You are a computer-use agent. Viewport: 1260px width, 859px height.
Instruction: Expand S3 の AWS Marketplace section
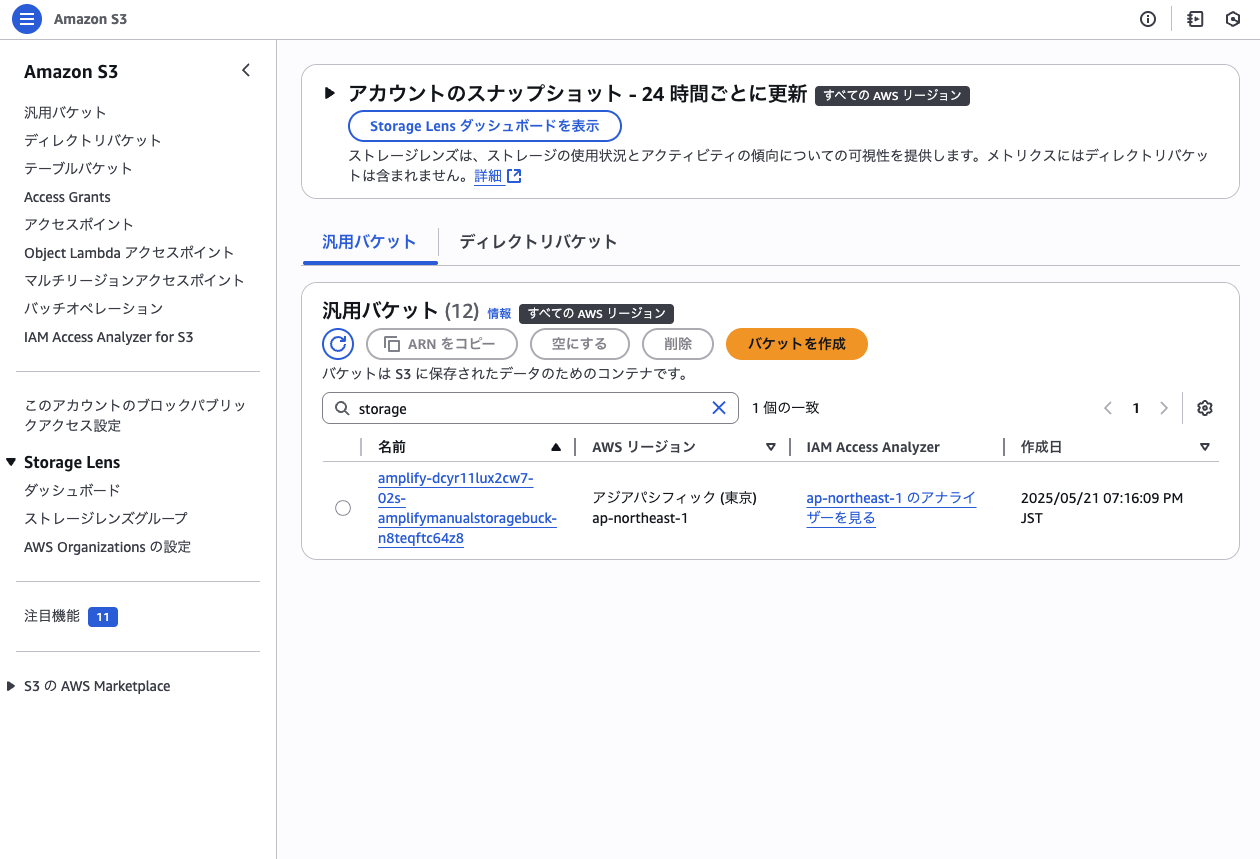click(x=11, y=686)
